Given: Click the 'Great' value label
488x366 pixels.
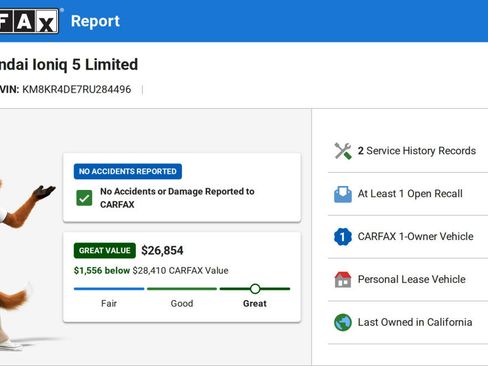Looking at the screenshot, I should (x=255, y=304).
